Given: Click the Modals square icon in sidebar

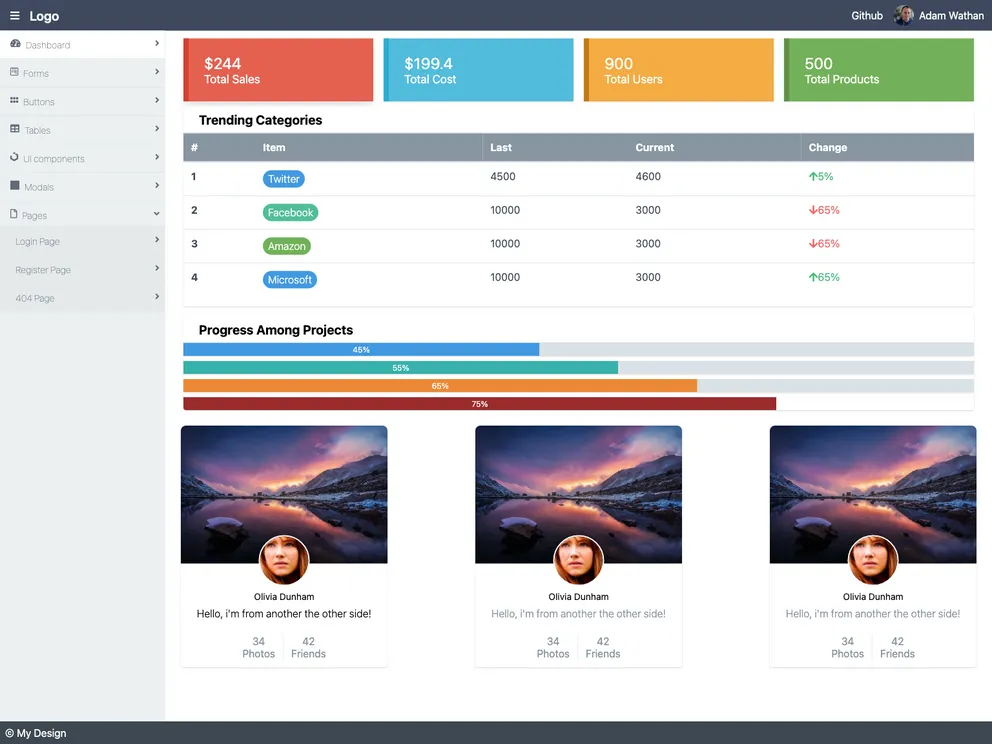Looking at the screenshot, I should coord(14,186).
